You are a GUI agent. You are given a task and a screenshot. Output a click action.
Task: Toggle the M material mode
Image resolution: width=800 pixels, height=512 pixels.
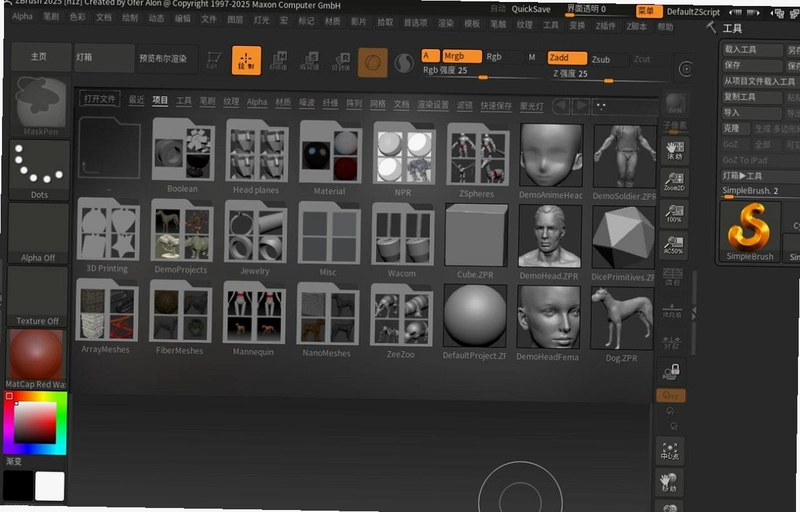(x=532, y=57)
